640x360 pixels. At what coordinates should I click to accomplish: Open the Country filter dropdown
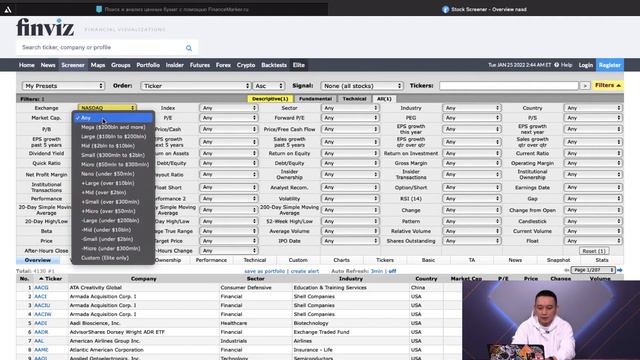[593, 108]
